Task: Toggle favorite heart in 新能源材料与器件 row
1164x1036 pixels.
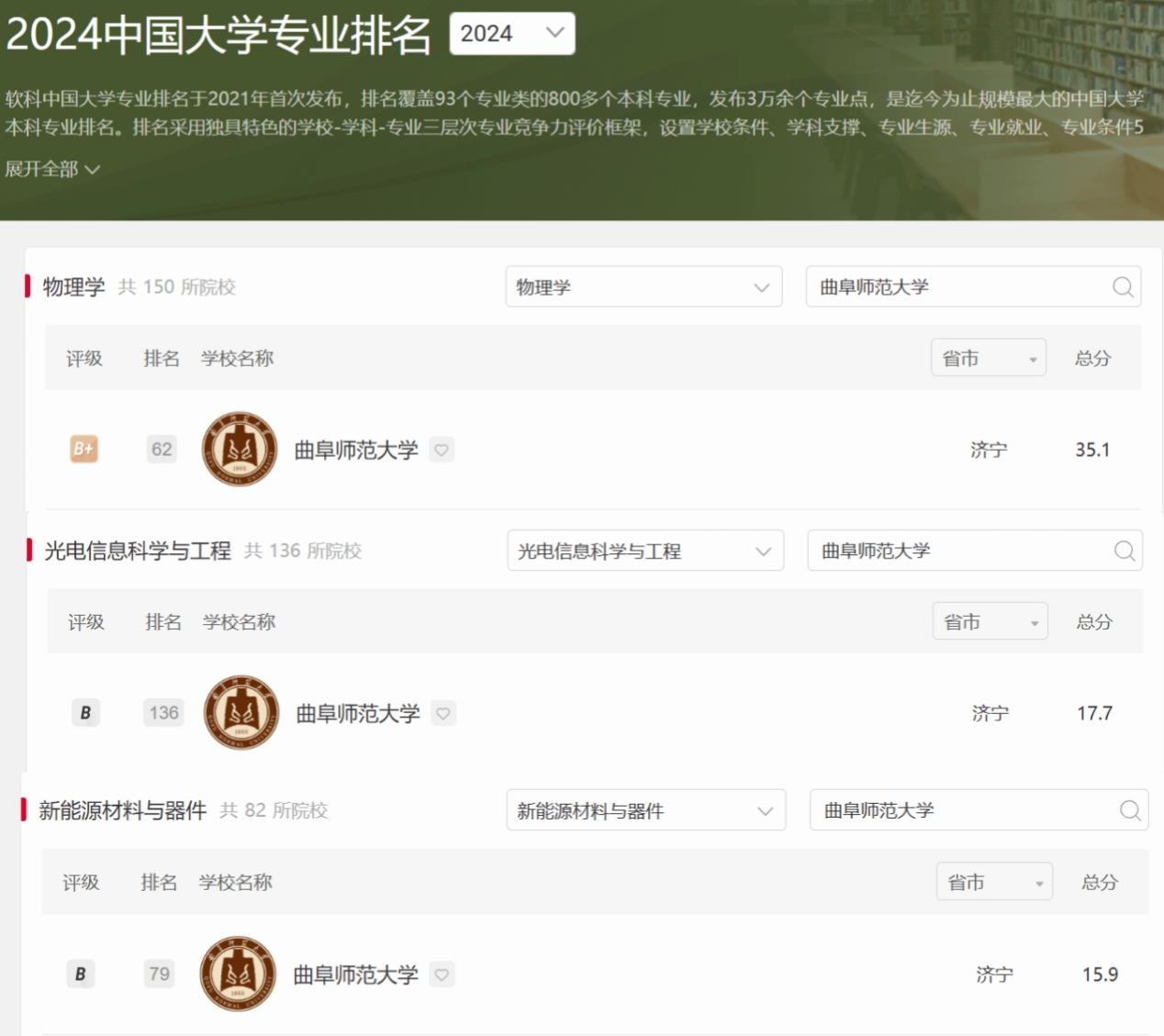Action: coord(442,975)
